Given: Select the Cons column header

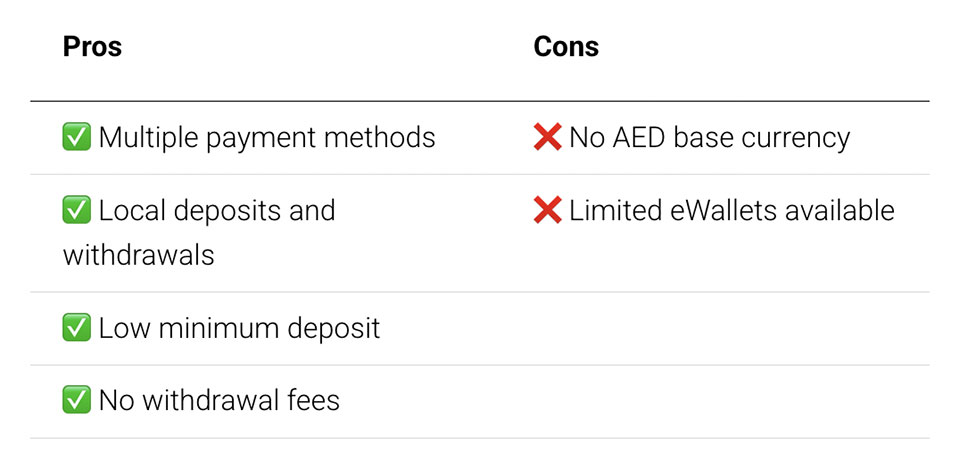Looking at the screenshot, I should [566, 46].
